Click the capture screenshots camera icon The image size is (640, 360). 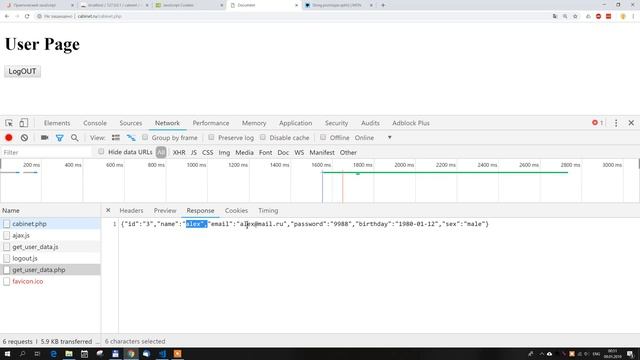coord(44,138)
